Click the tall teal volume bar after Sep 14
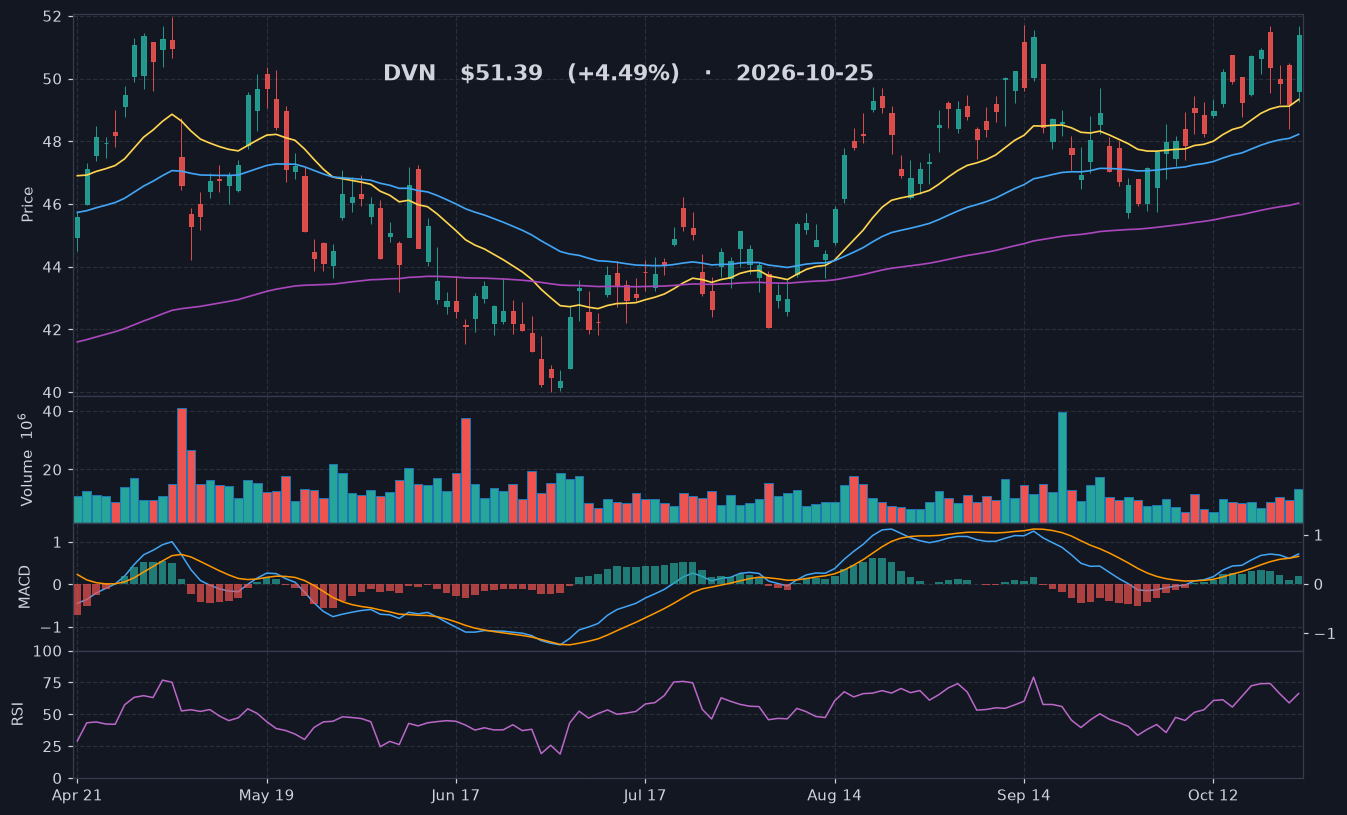The image size is (1347, 815). [1062, 467]
